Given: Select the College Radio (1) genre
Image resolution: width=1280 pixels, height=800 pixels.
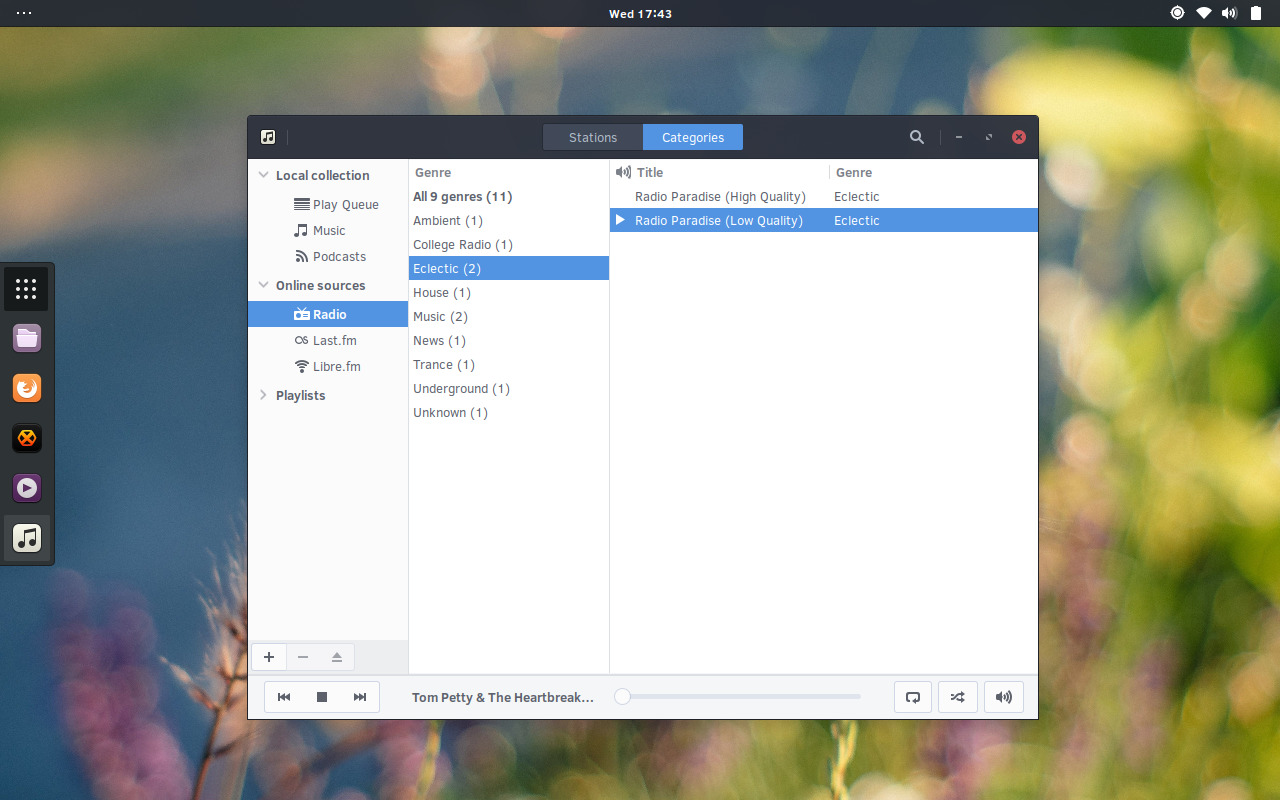Looking at the screenshot, I should click(x=509, y=244).
